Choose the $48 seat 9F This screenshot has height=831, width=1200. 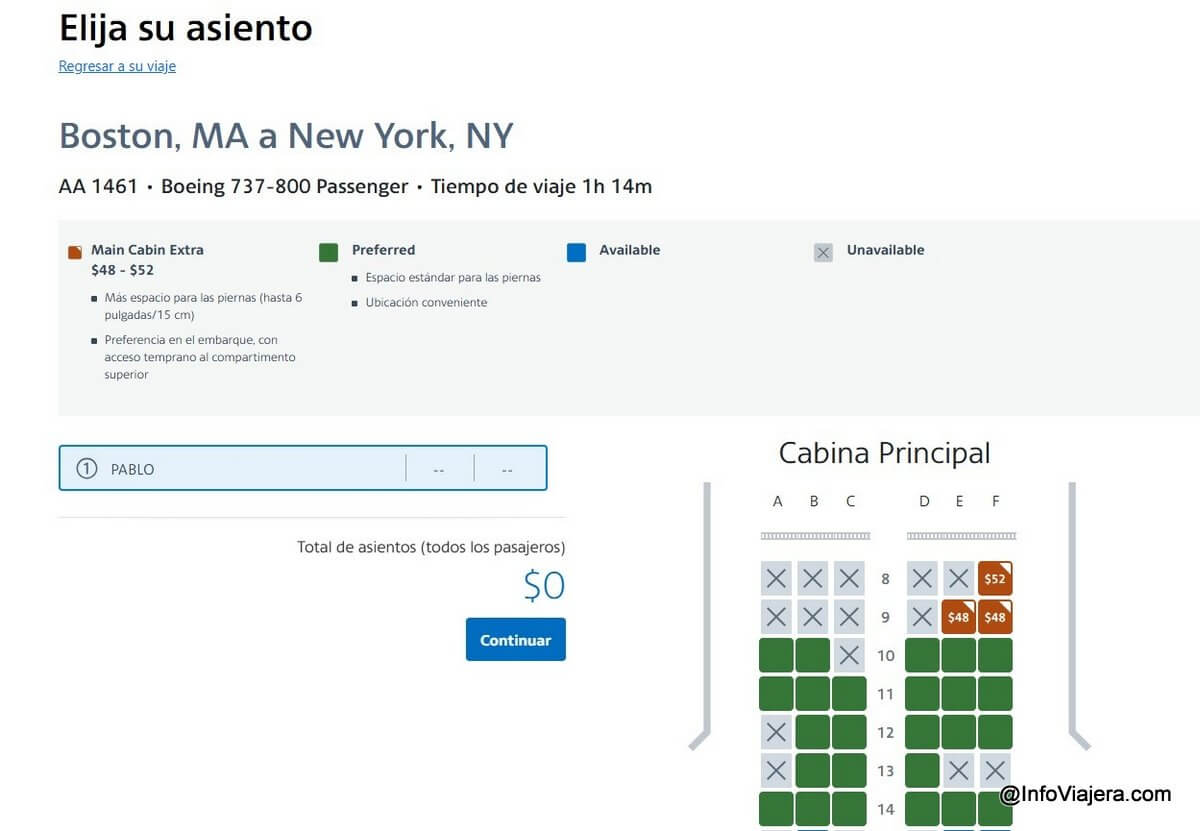click(x=995, y=617)
